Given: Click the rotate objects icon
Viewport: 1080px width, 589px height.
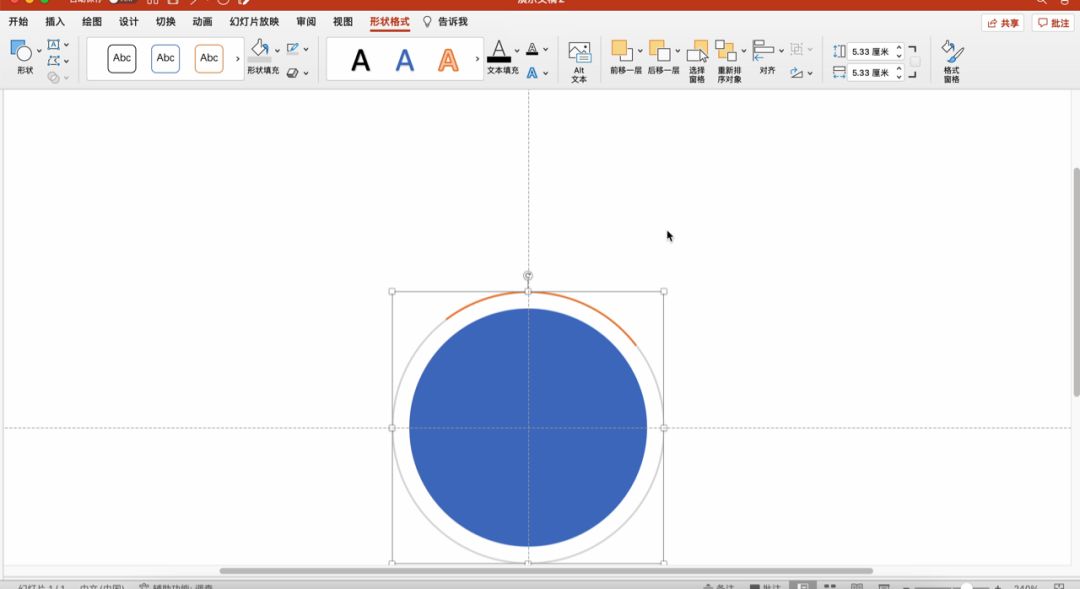Looking at the screenshot, I should point(797,72).
